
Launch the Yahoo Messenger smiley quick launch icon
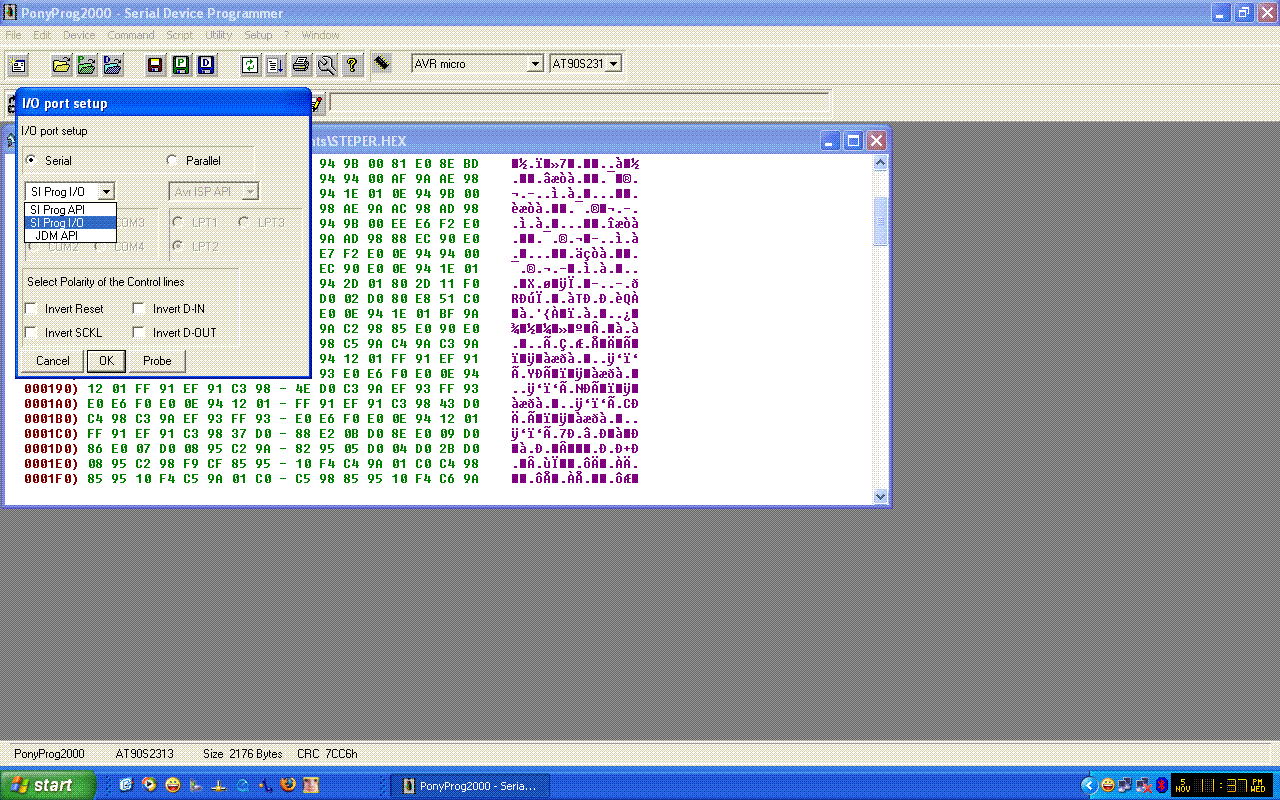pos(173,785)
